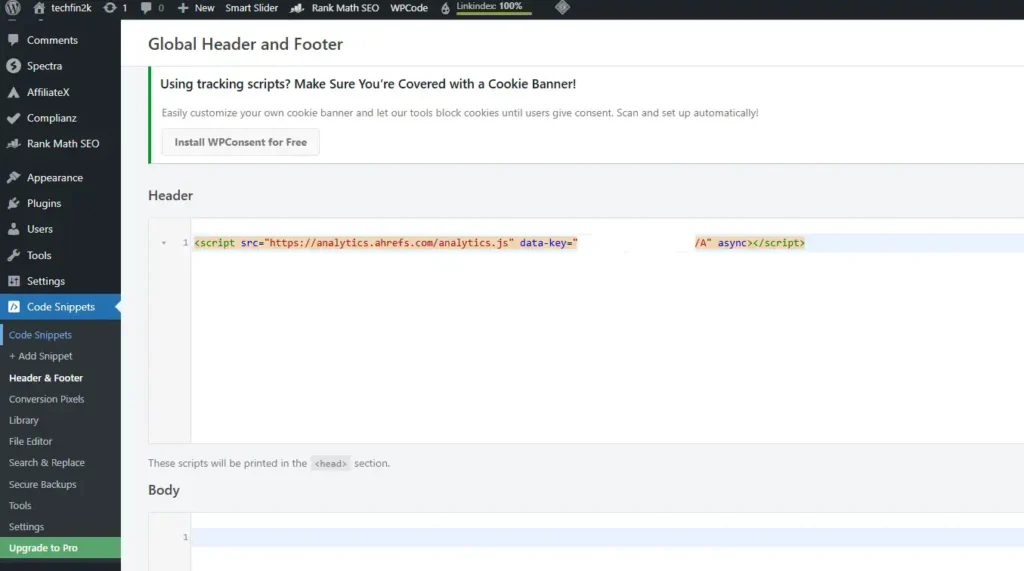
Task: Click the Appearance paintbrush icon
Action: [14, 178]
